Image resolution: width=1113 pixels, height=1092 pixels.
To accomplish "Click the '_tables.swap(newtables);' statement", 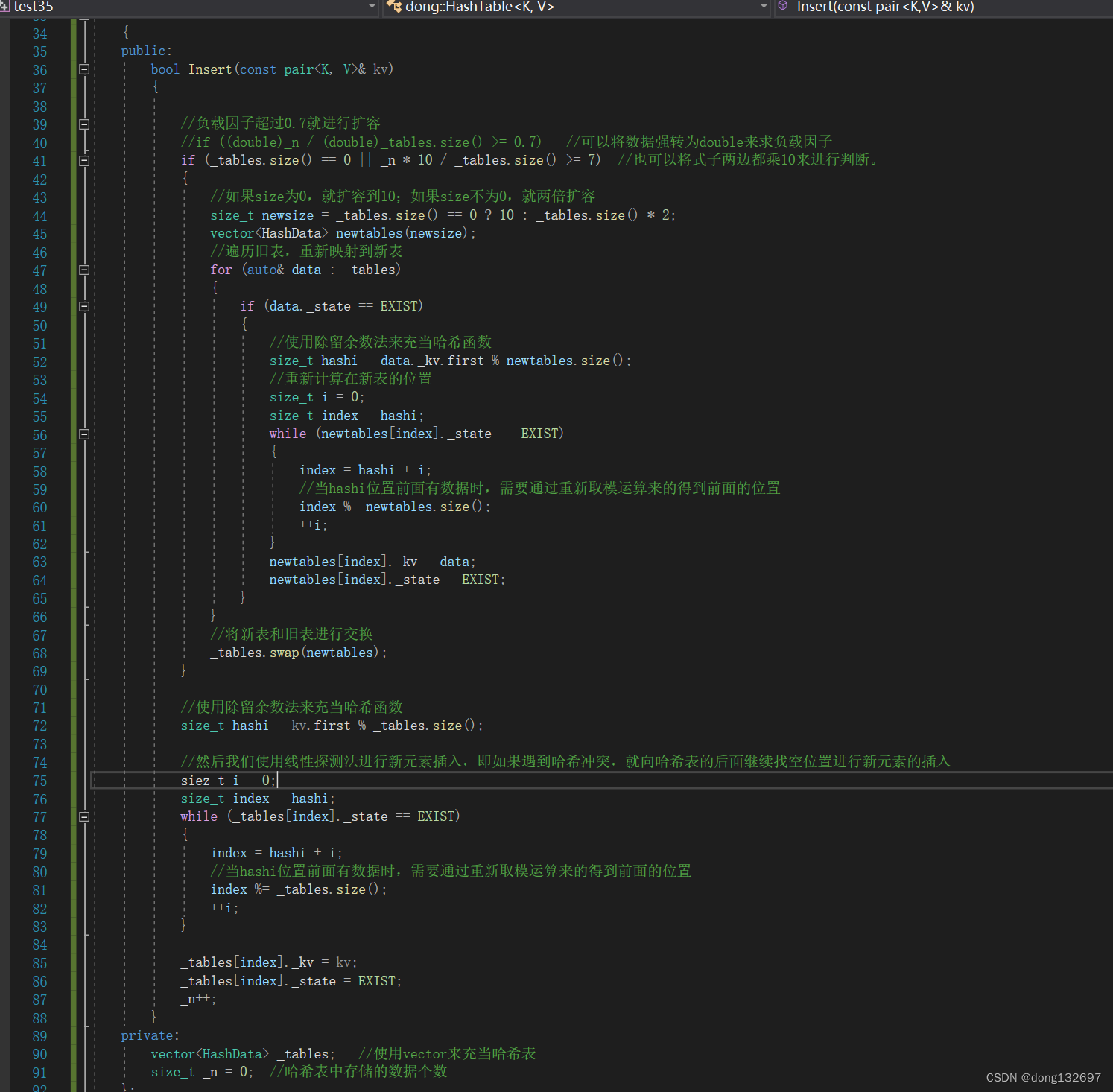I will tap(299, 653).
